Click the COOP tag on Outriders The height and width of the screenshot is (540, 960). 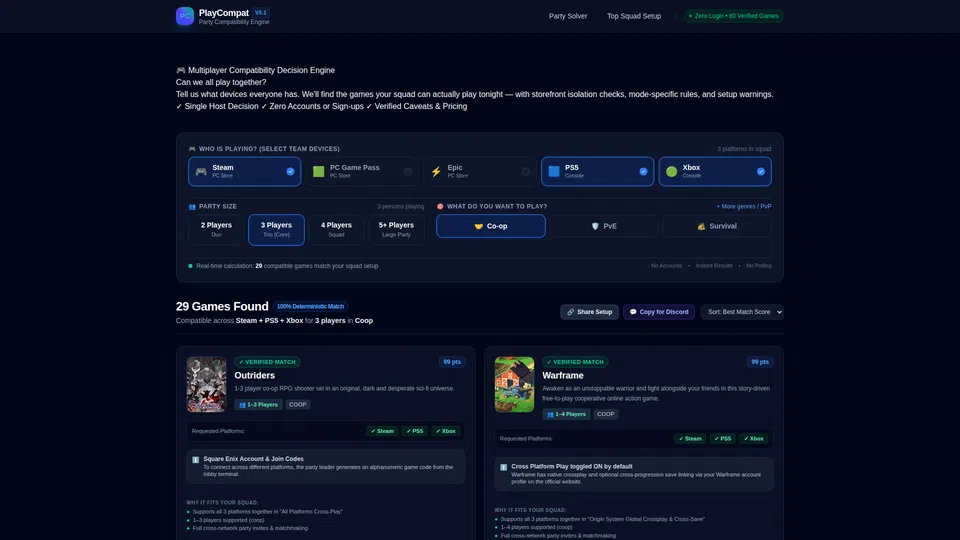pos(298,405)
